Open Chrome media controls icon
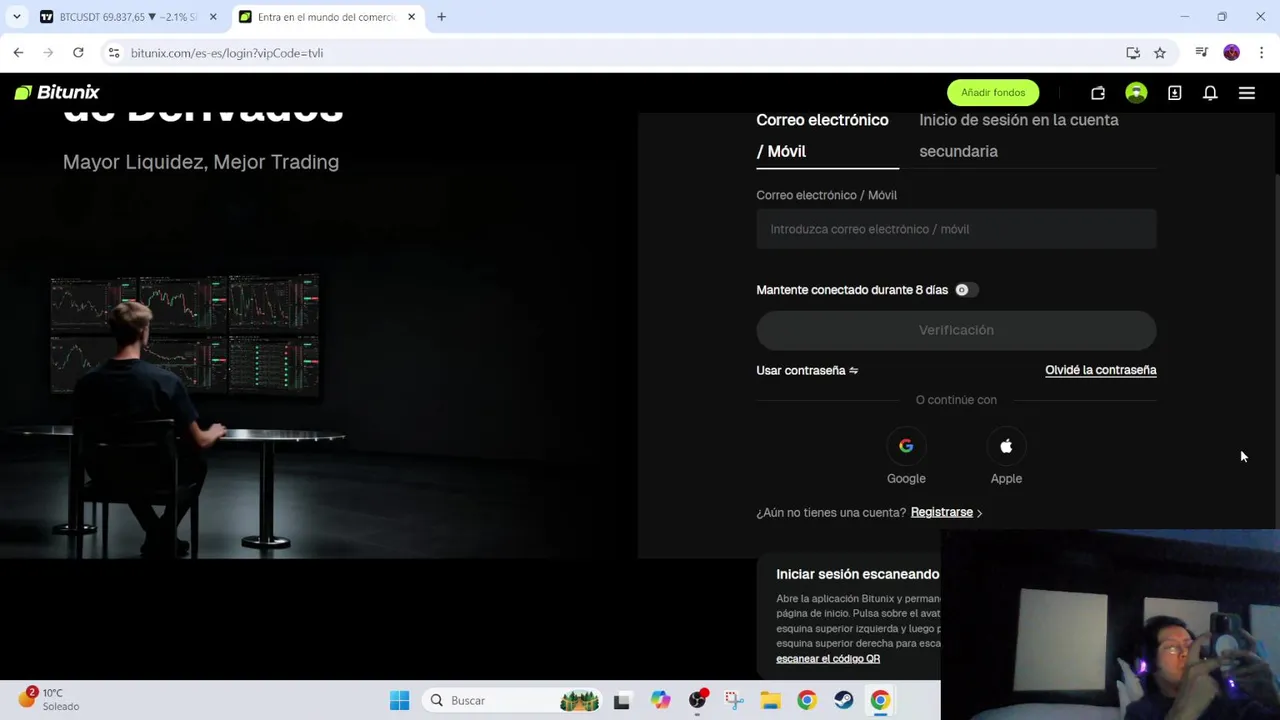The image size is (1280, 720). pyautogui.click(x=1202, y=53)
